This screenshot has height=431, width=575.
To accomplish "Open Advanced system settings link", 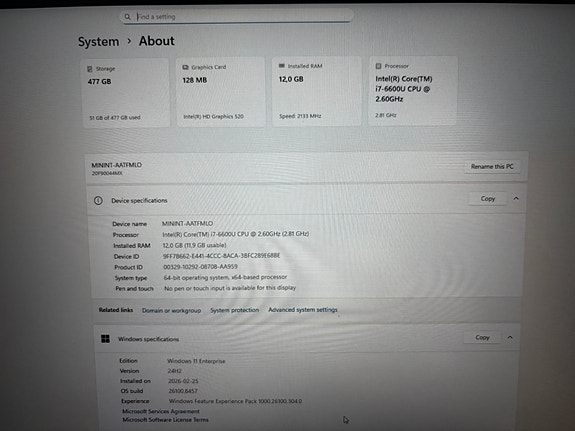I will tap(303, 310).
